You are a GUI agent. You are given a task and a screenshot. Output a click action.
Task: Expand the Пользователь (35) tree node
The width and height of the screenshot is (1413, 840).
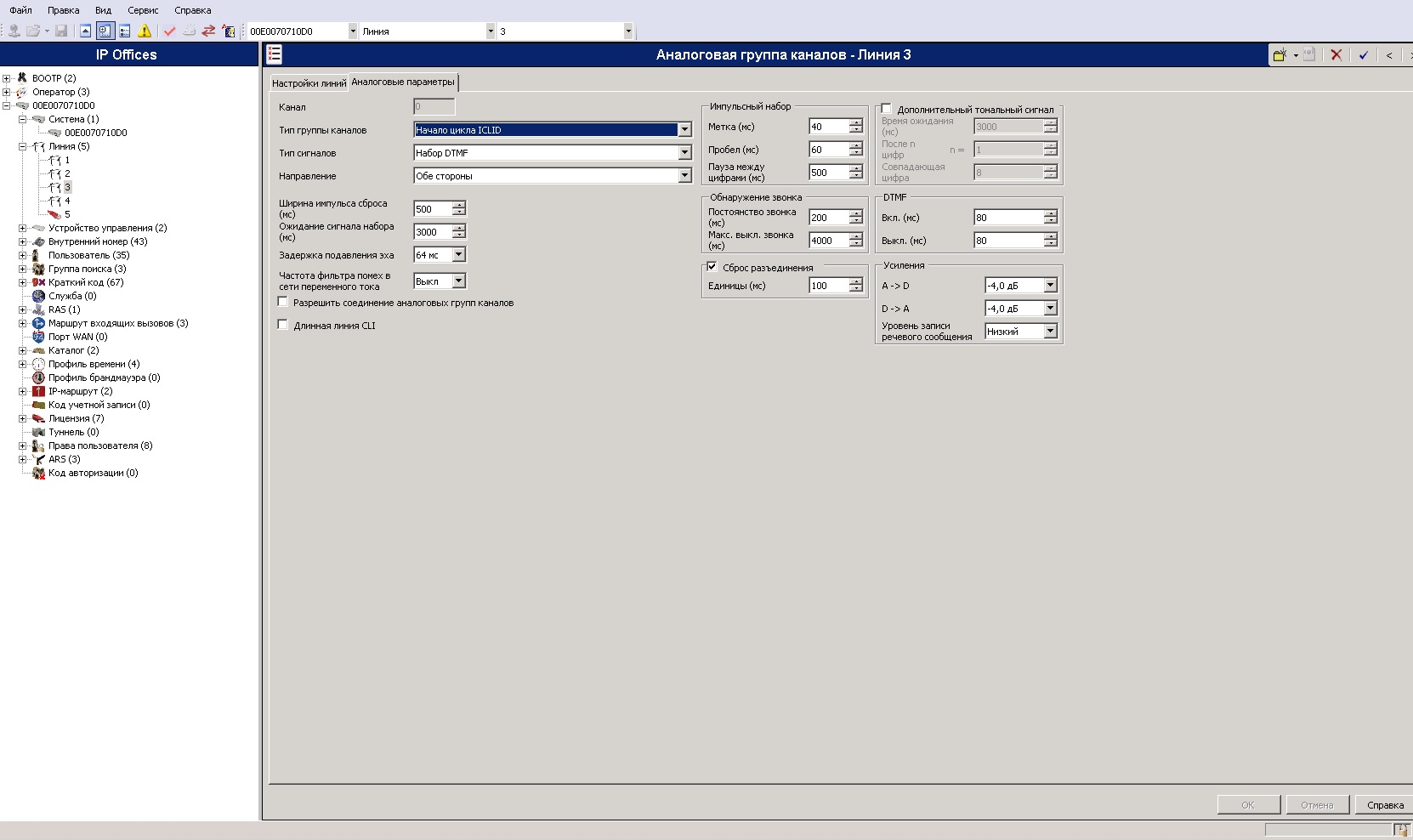click(23, 255)
